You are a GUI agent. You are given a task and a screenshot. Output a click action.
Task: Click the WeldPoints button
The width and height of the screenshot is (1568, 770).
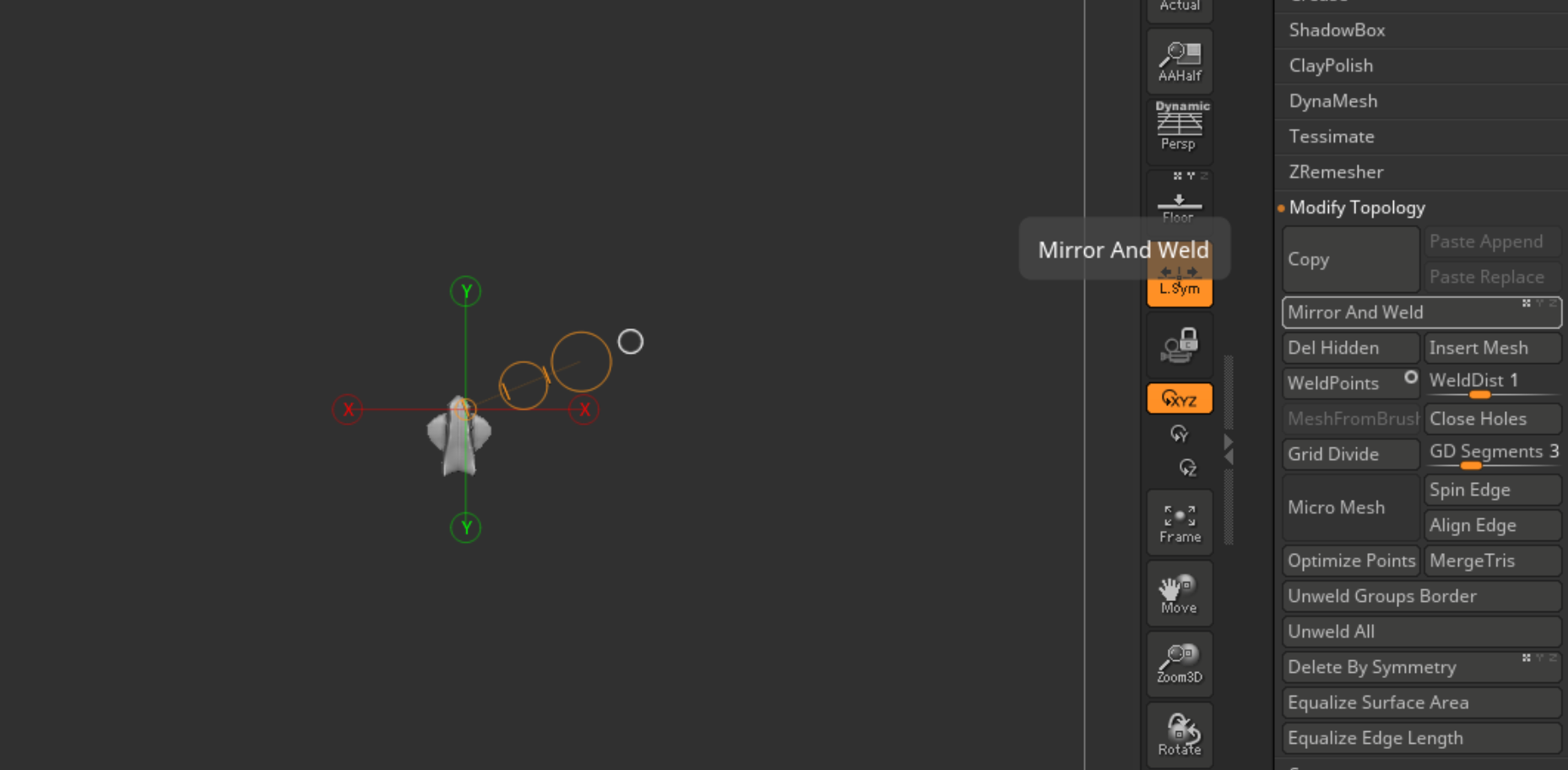click(x=1350, y=383)
